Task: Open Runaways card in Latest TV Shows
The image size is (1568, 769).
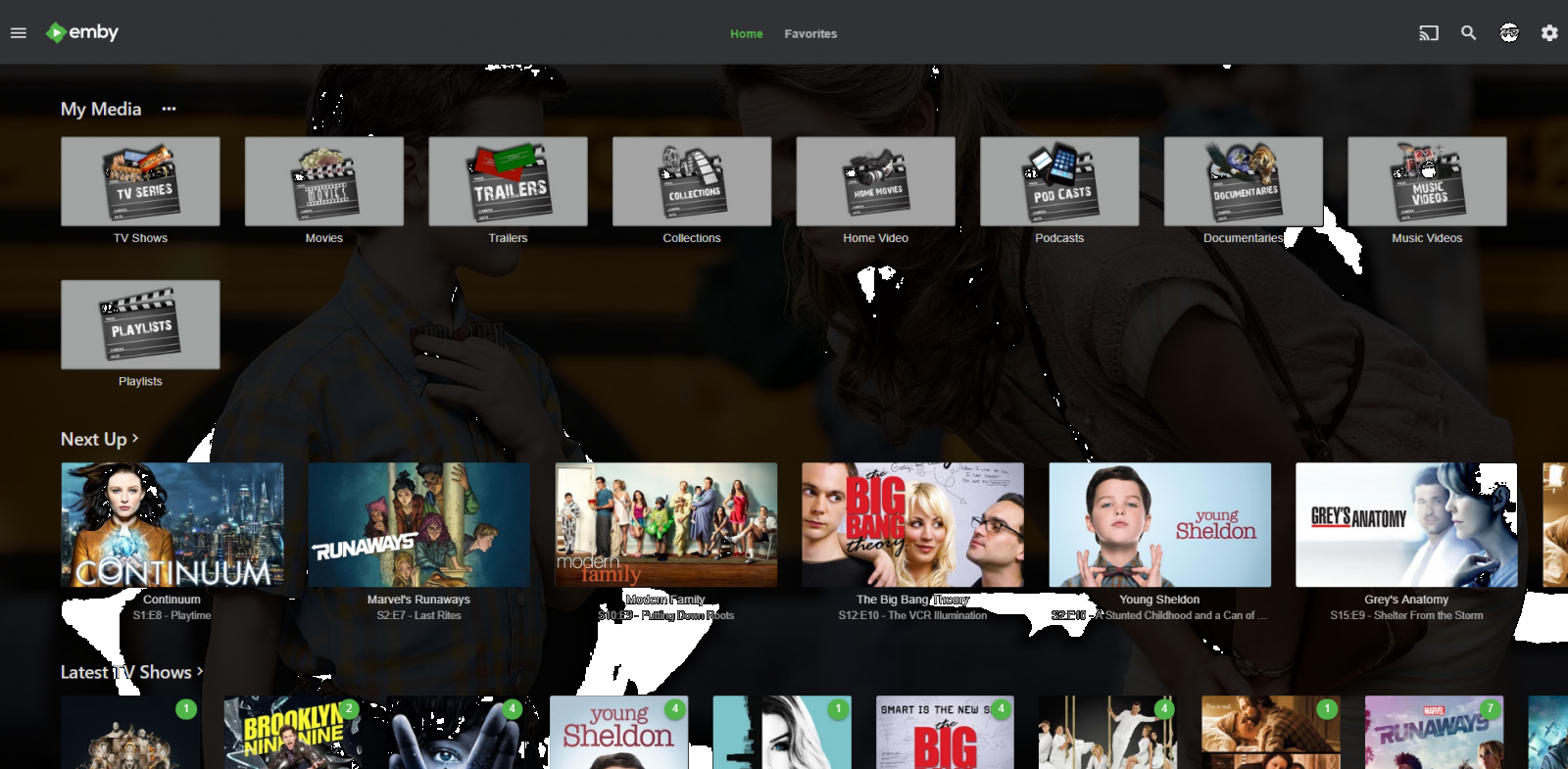Action: coord(1434,733)
